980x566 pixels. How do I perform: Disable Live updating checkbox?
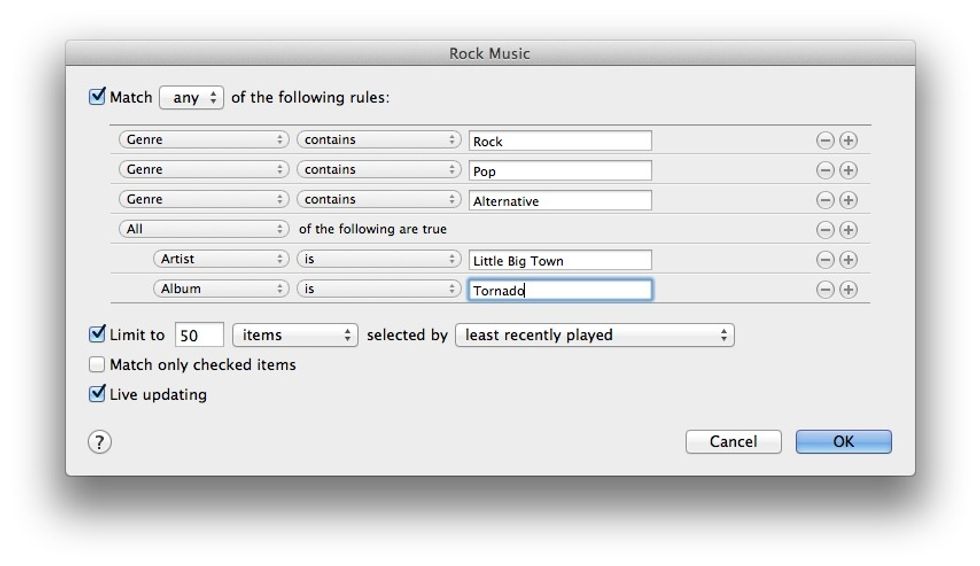click(x=97, y=394)
